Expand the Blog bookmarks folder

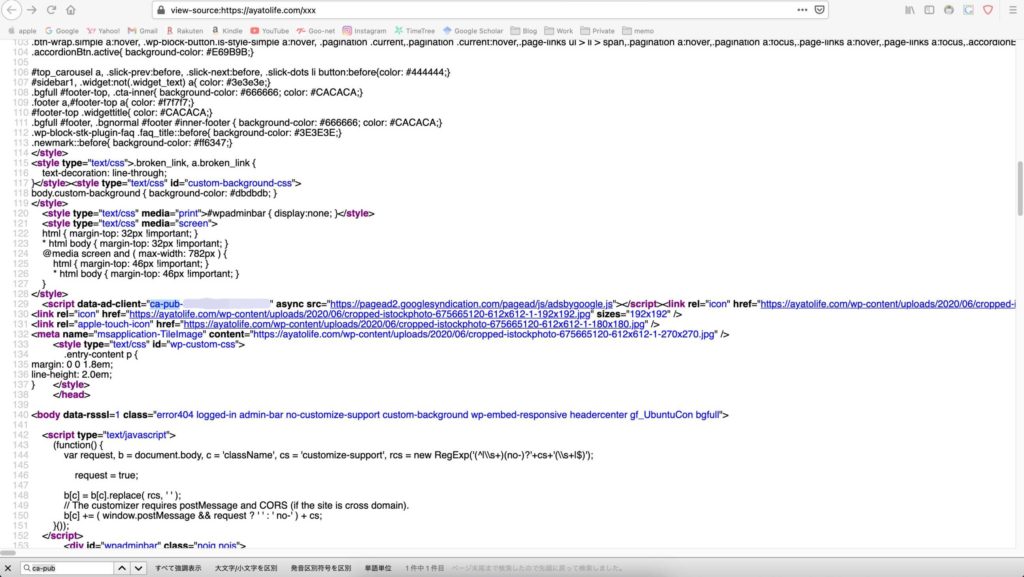[524, 31]
